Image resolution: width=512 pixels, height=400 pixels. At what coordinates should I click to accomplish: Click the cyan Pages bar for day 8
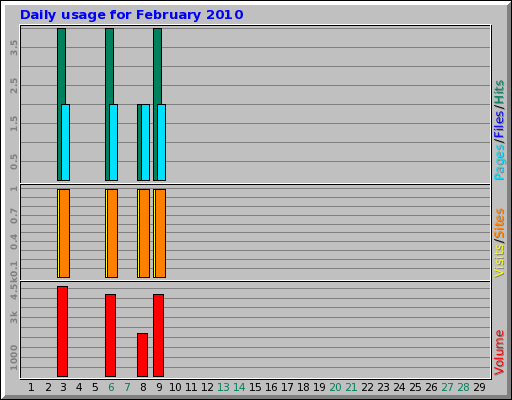[146, 142]
